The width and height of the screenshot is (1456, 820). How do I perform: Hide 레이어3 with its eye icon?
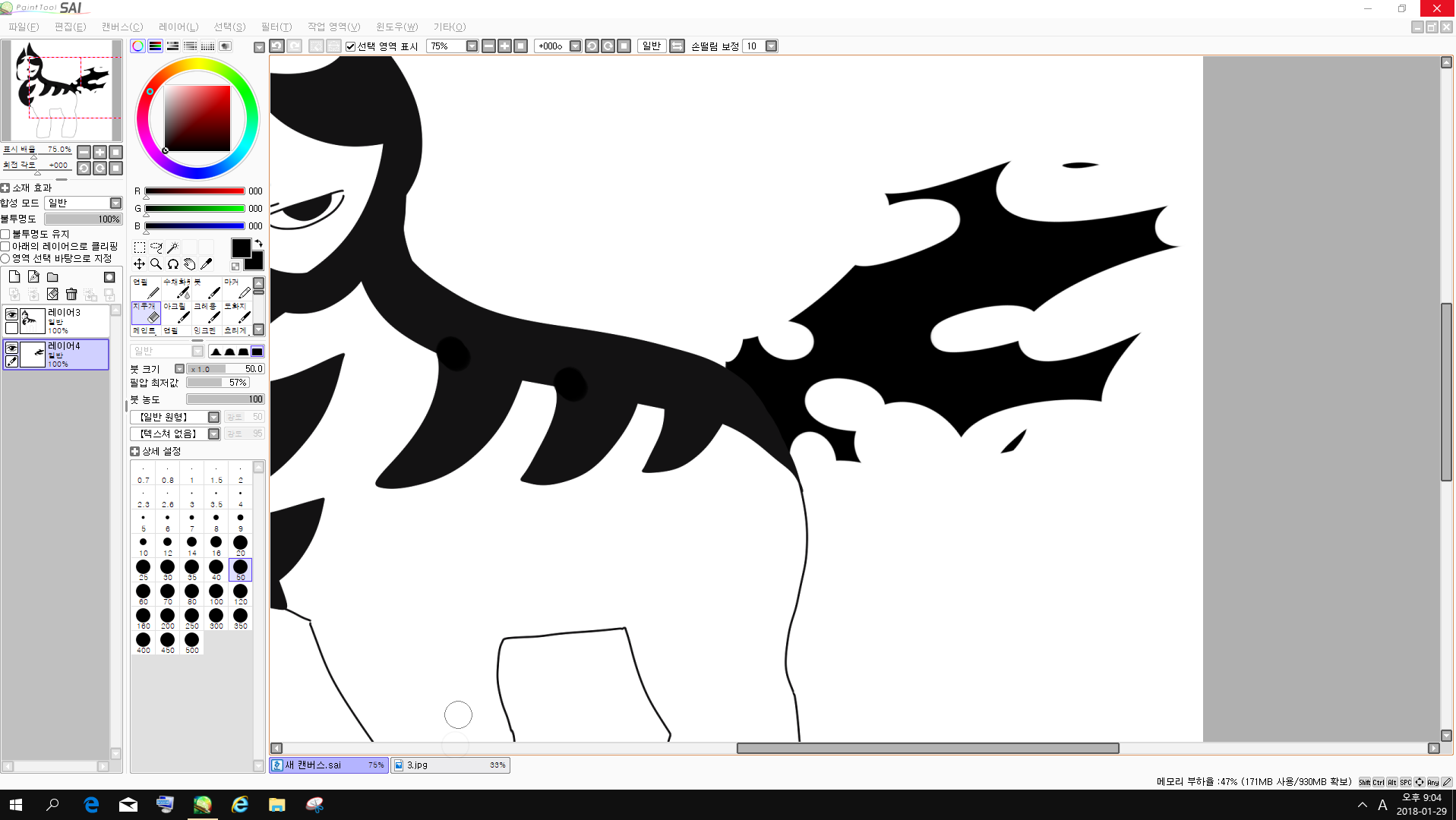click(11, 314)
